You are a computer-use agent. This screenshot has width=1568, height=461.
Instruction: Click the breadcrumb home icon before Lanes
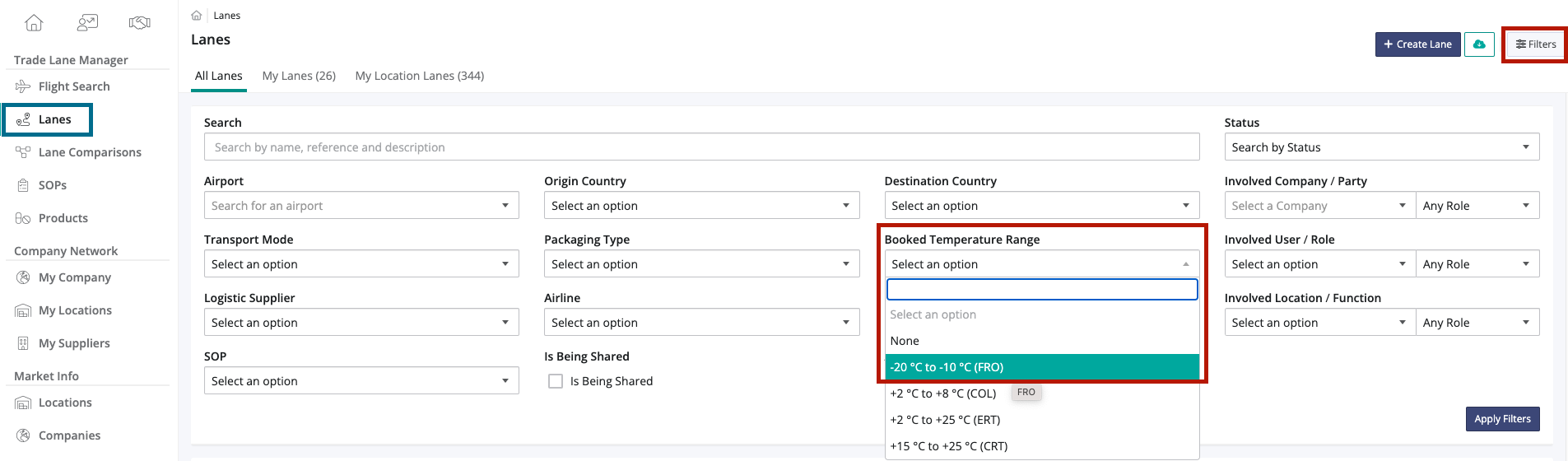tap(197, 16)
